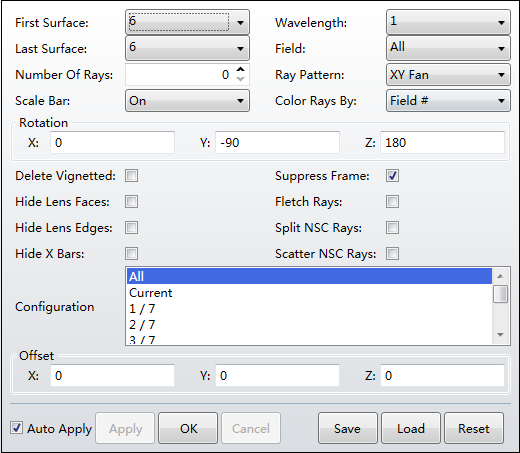520x453 pixels.
Task: Enable the Delete Vignetted checkbox
Action: tap(131, 176)
